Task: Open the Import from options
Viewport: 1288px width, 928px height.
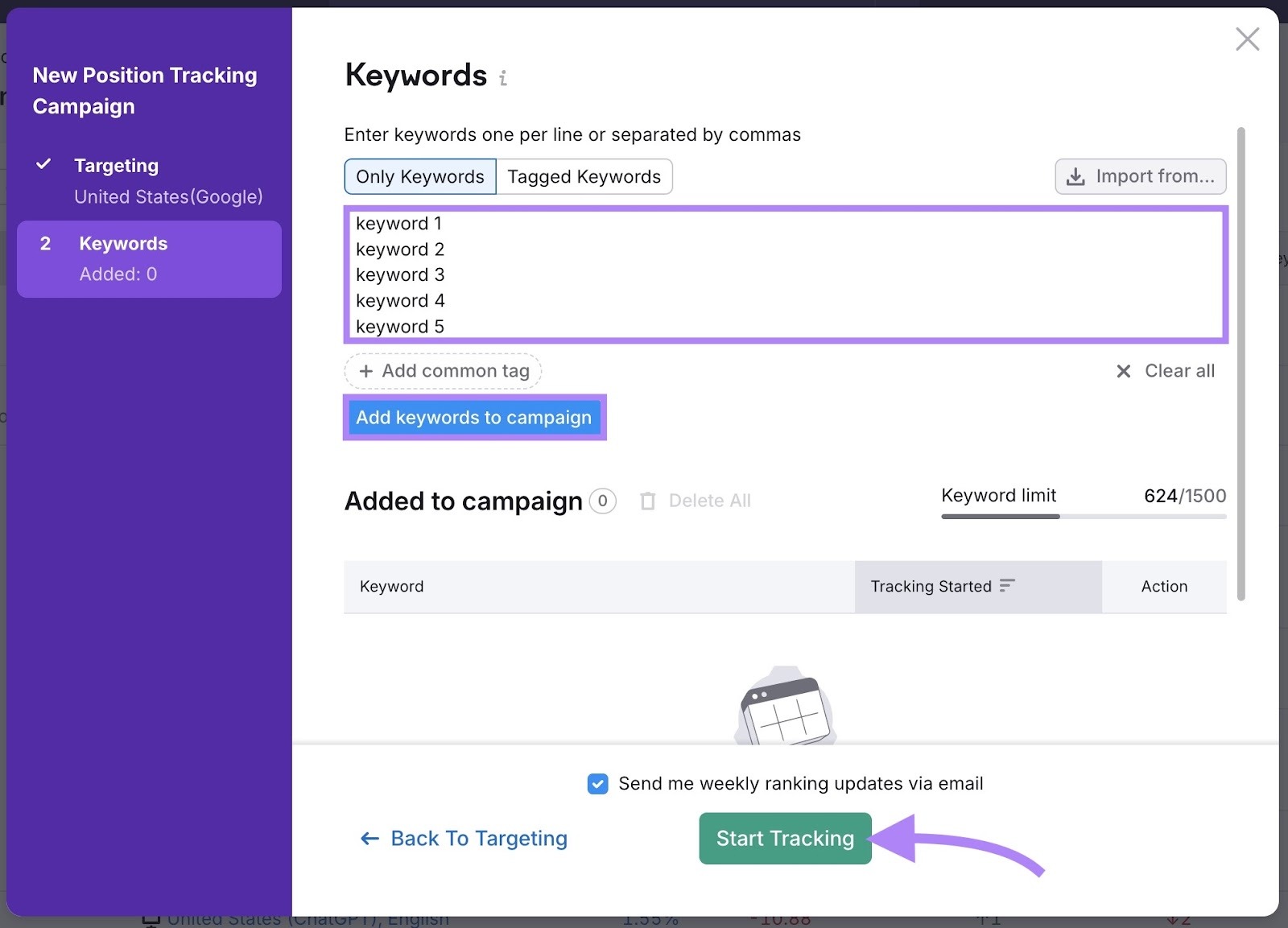Action: click(x=1139, y=176)
